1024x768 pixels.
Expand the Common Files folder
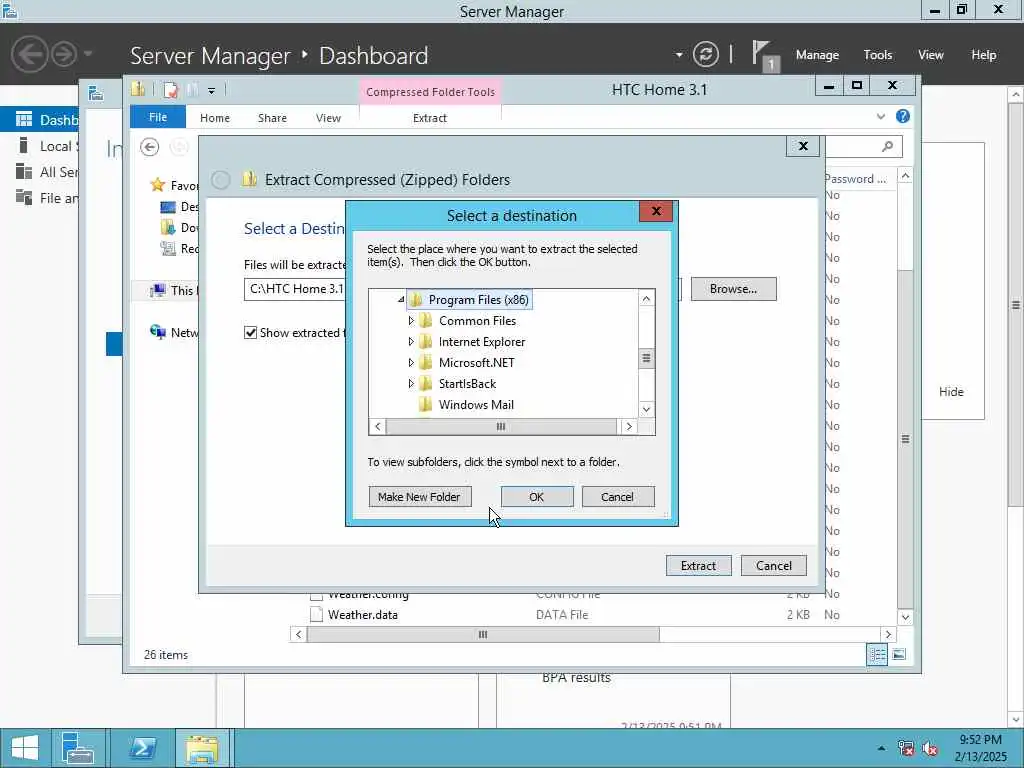point(411,321)
